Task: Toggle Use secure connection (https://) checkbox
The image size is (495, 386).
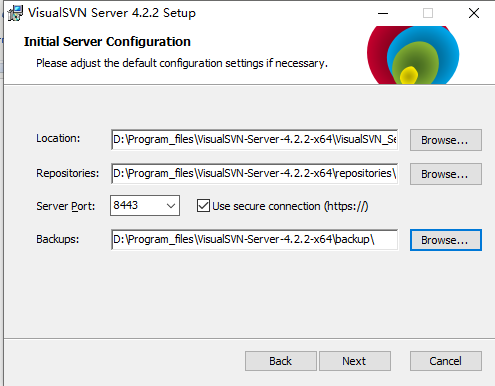Action: point(203,206)
